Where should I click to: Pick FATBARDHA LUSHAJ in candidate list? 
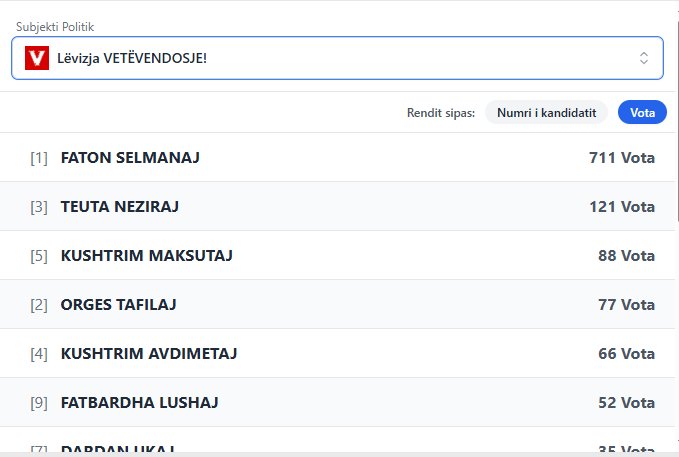tap(139, 402)
